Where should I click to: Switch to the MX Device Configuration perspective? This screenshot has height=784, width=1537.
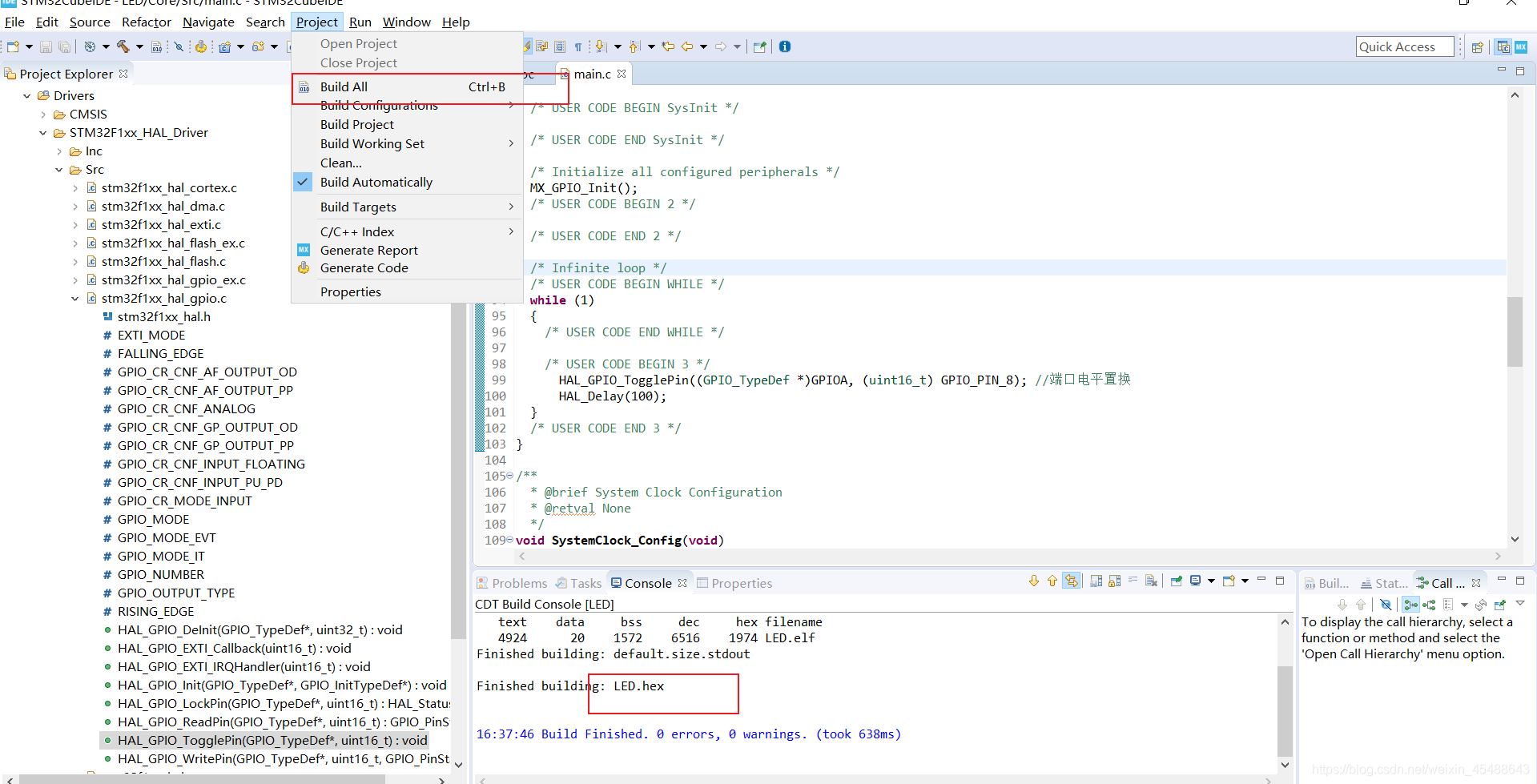[x=1521, y=47]
